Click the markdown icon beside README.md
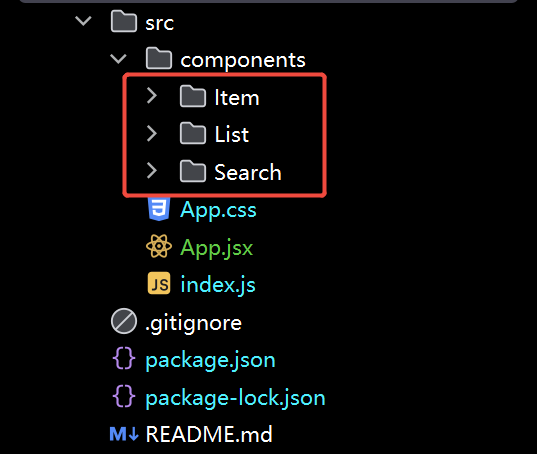Screen dimensions: 537x454 [124, 434]
